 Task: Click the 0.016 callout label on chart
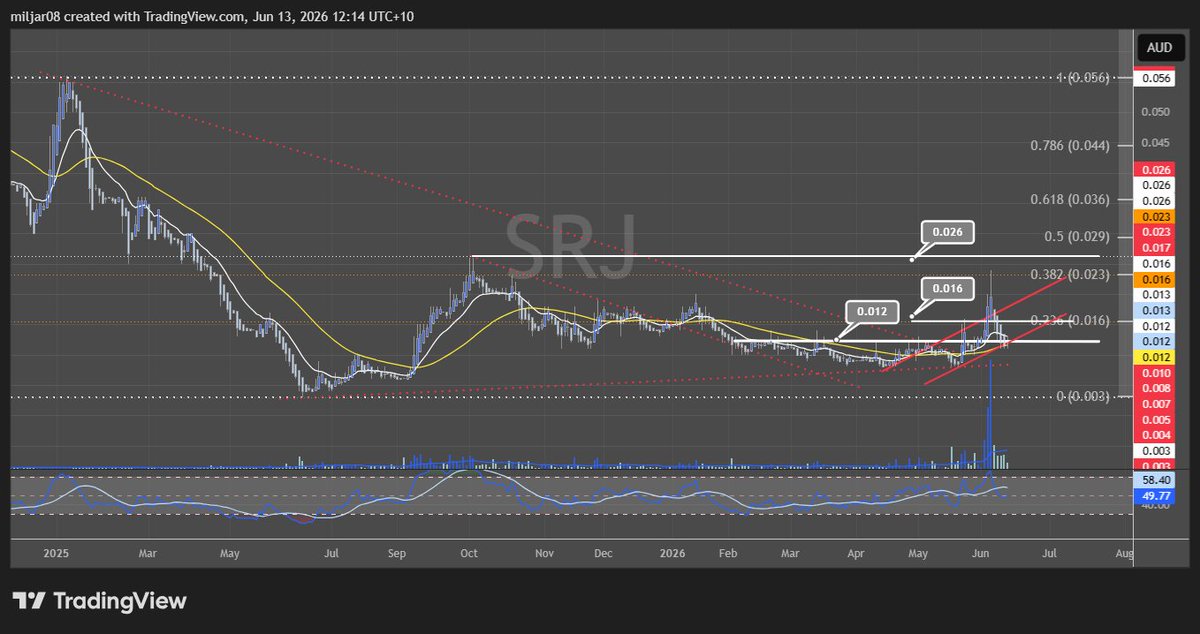[x=946, y=287]
